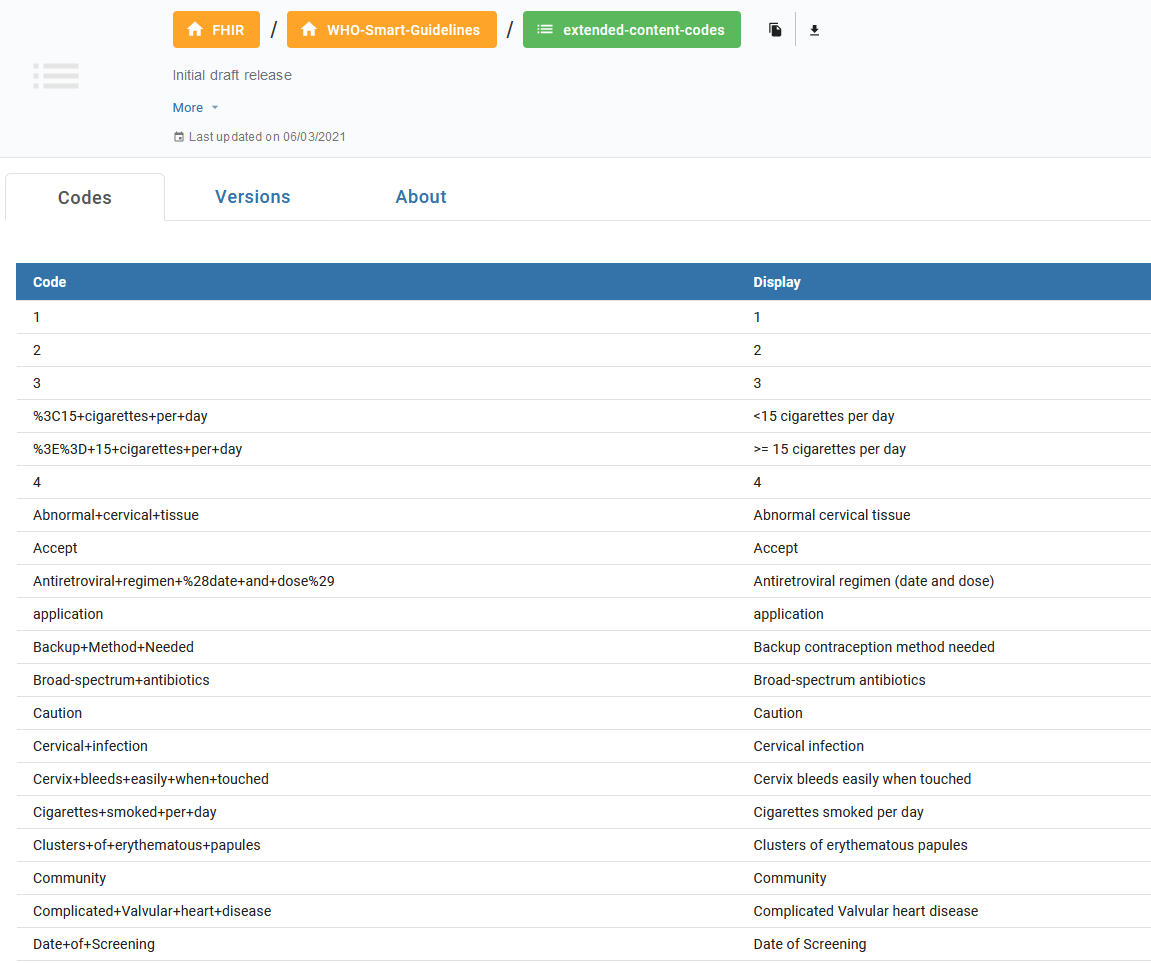The image size is (1151, 963).
Task: Click the Accept code cell
Action: [55, 548]
